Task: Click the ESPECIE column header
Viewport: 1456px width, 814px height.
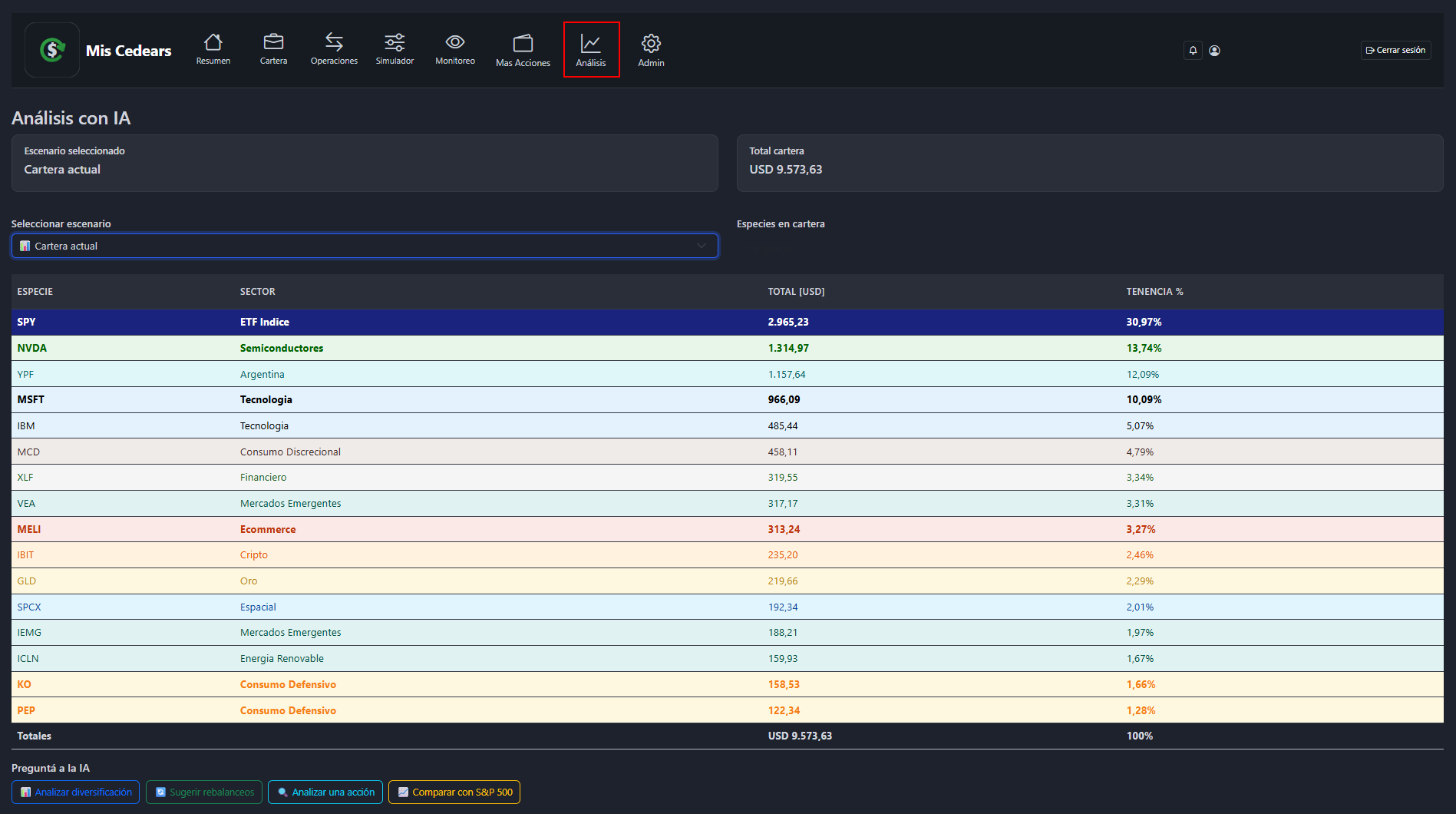Action: [x=35, y=292]
